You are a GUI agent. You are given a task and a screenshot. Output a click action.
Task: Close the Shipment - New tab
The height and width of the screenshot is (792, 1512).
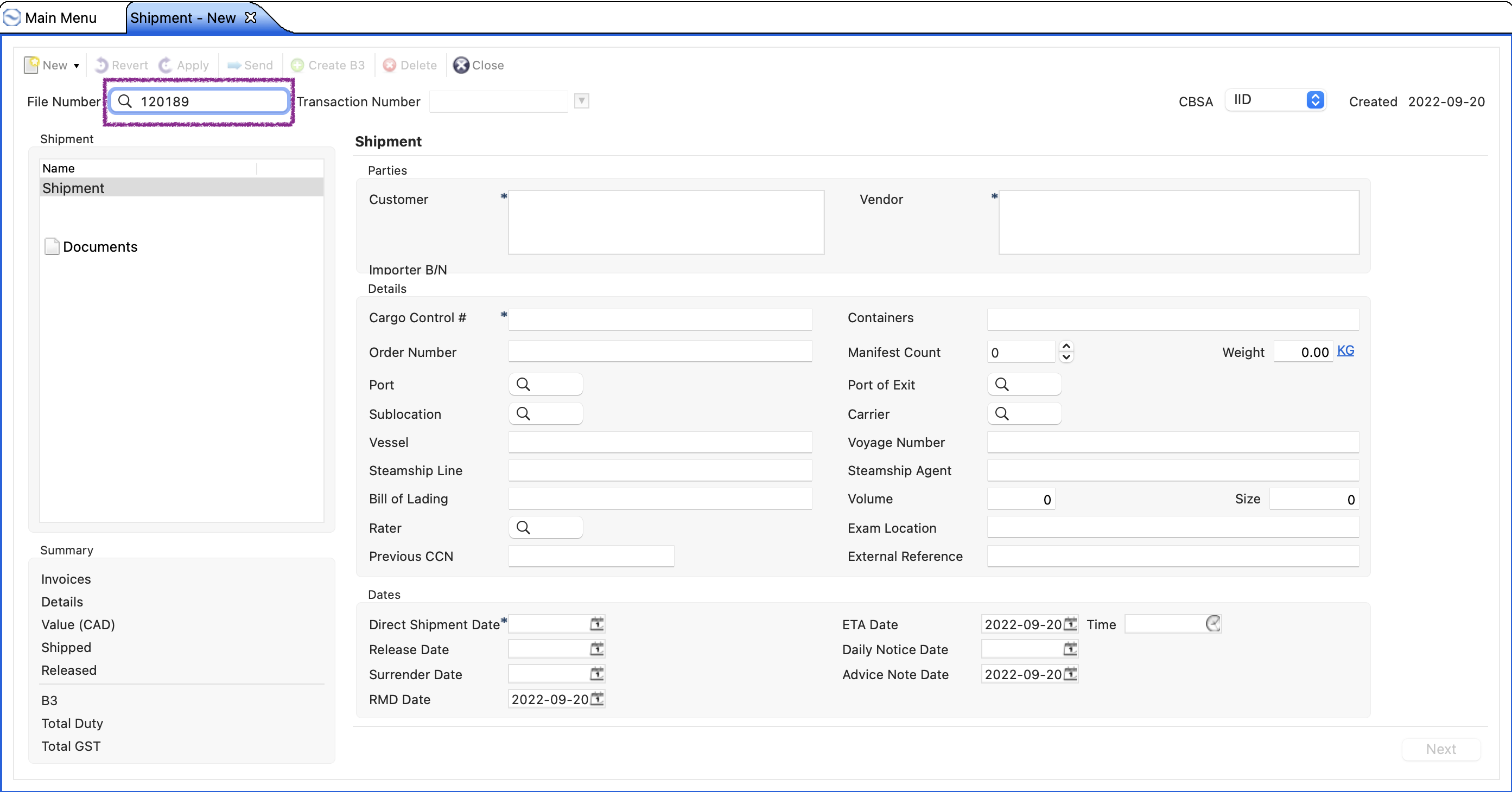[251, 17]
